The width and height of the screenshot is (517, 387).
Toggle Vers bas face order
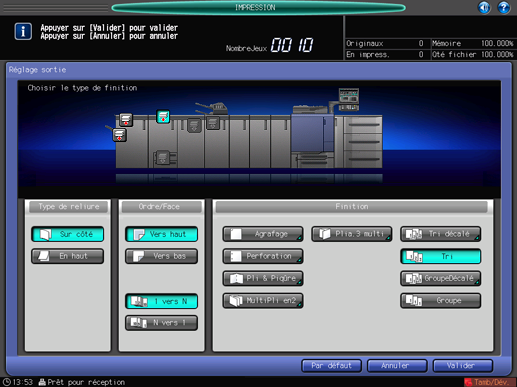pos(161,256)
